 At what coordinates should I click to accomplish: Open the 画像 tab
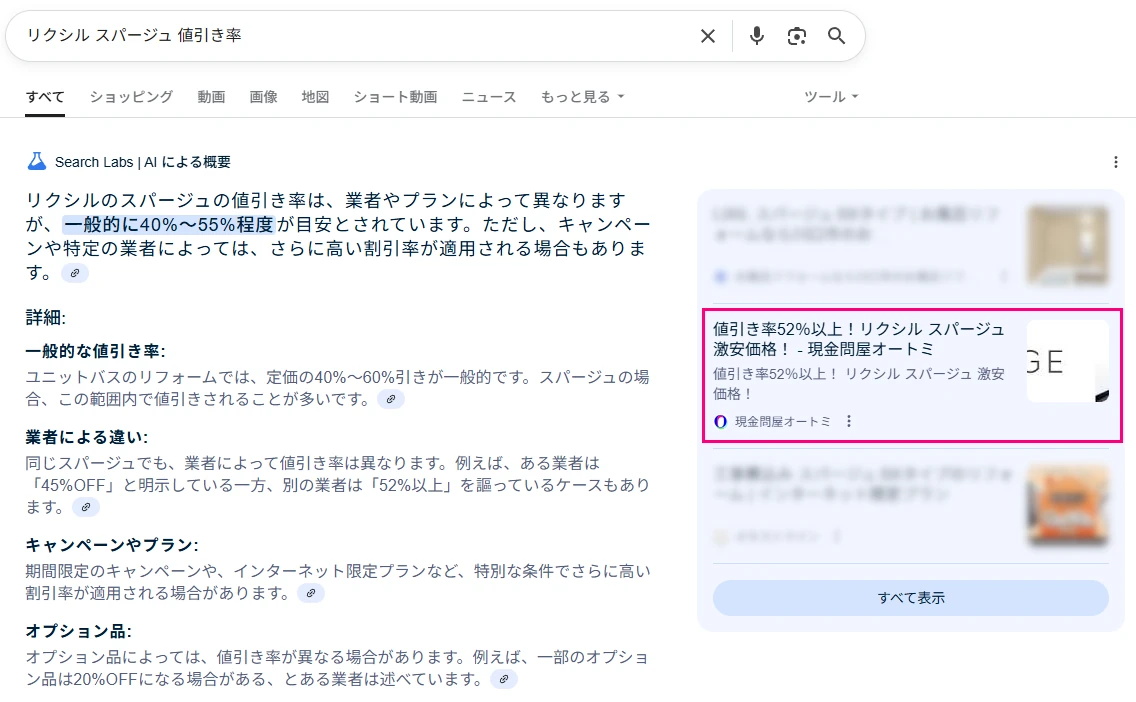click(264, 97)
